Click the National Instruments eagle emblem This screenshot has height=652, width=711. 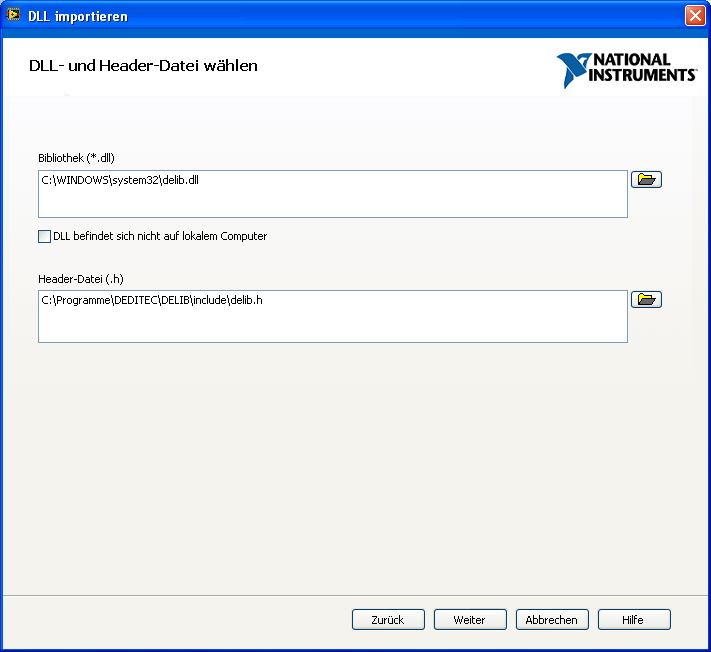point(574,70)
